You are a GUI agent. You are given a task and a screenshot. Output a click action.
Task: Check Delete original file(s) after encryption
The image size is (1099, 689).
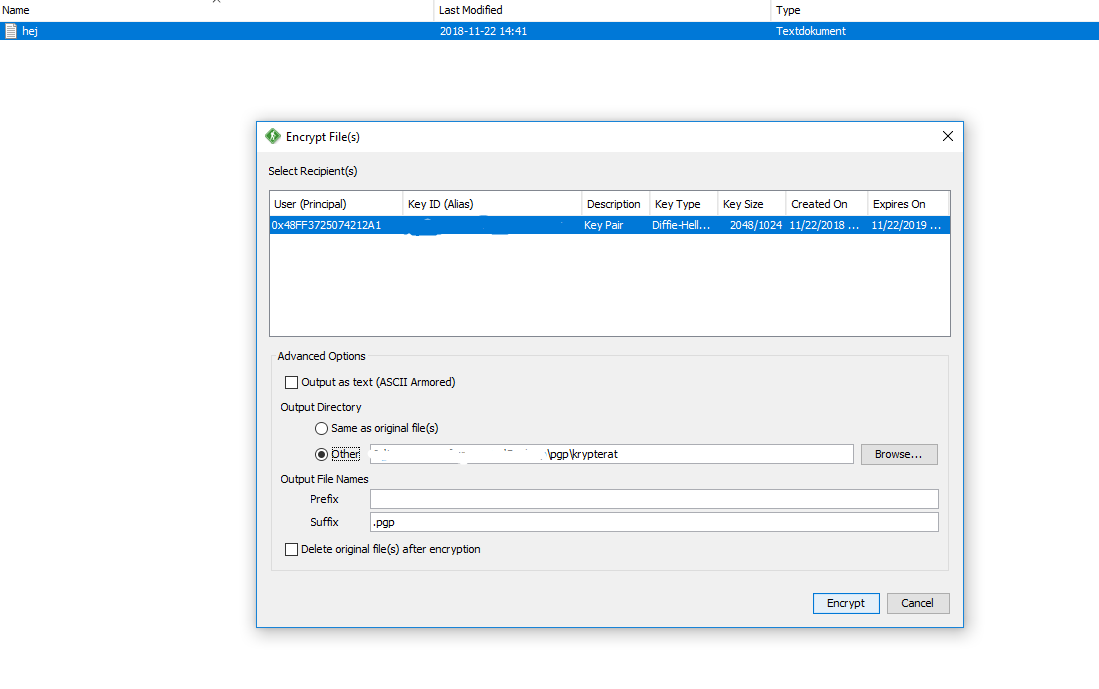point(292,549)
